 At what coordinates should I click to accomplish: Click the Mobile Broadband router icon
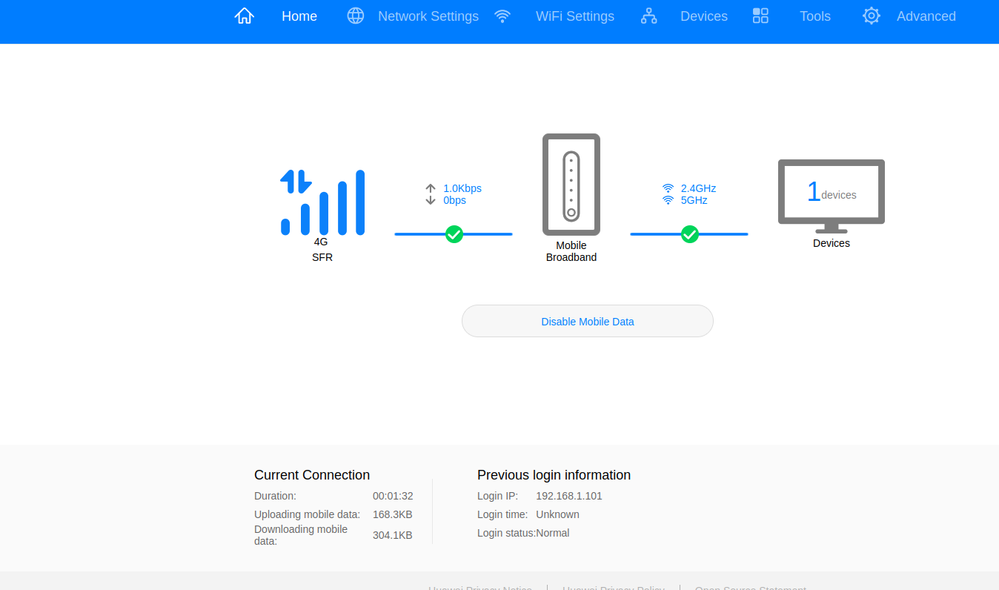tap(571, 184)
